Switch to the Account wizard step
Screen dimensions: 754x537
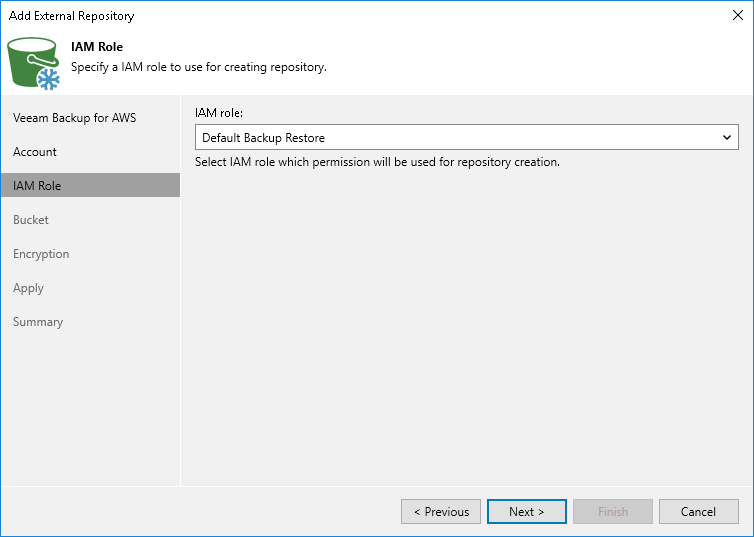(35, 152)
